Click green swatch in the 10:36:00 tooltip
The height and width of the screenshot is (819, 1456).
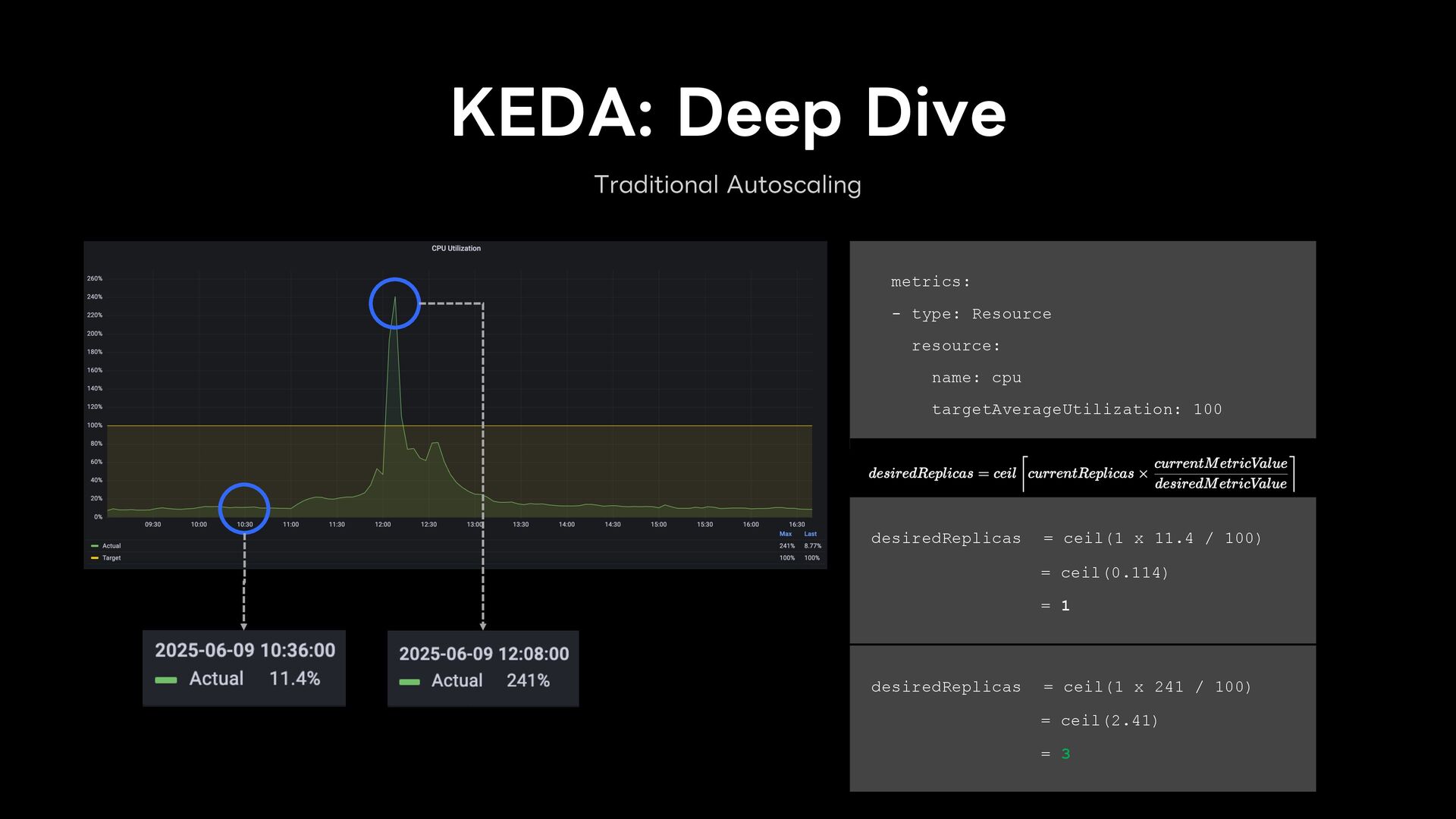pos(166,680)
